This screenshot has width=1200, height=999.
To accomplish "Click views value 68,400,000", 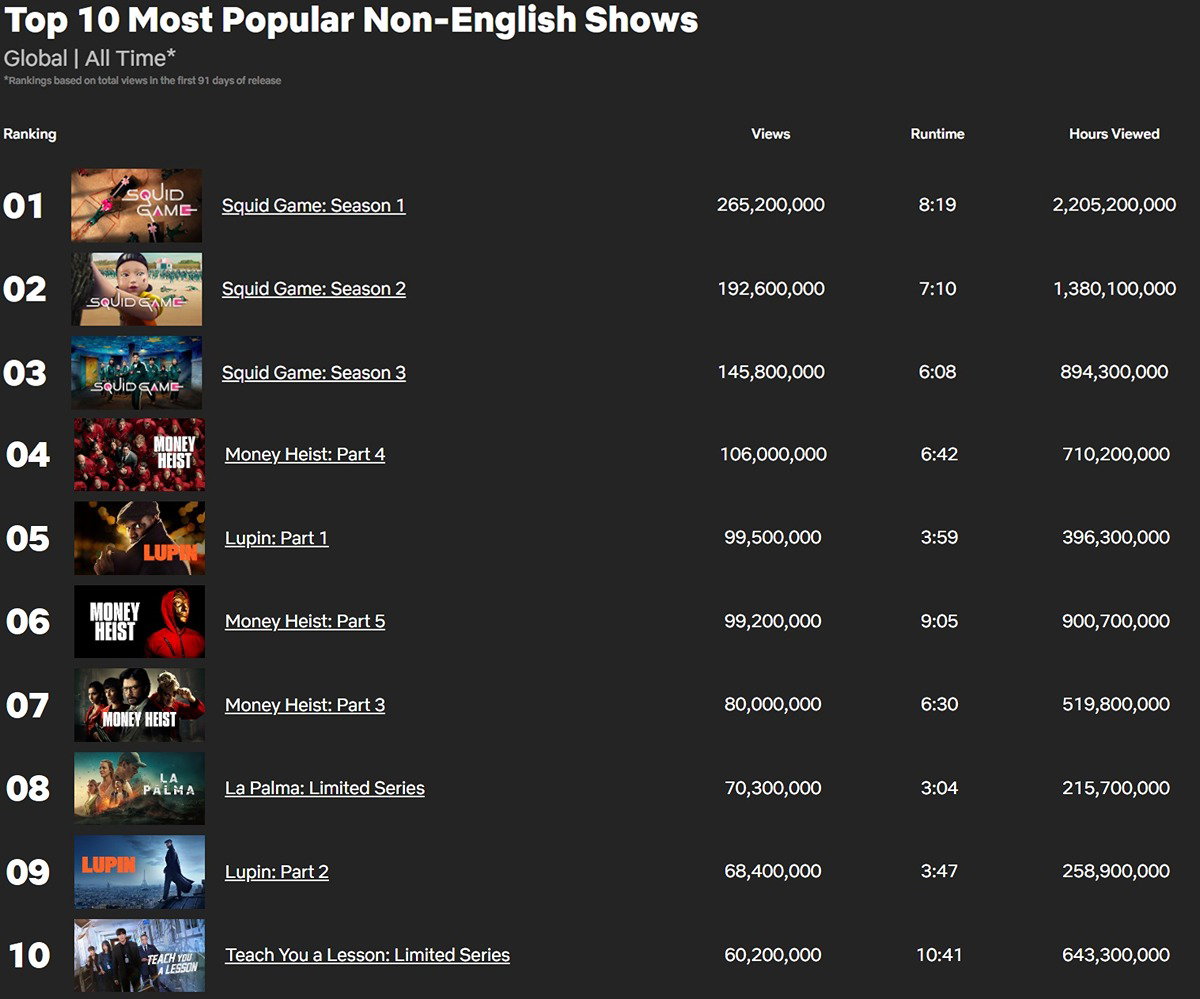I will (773, 872).
